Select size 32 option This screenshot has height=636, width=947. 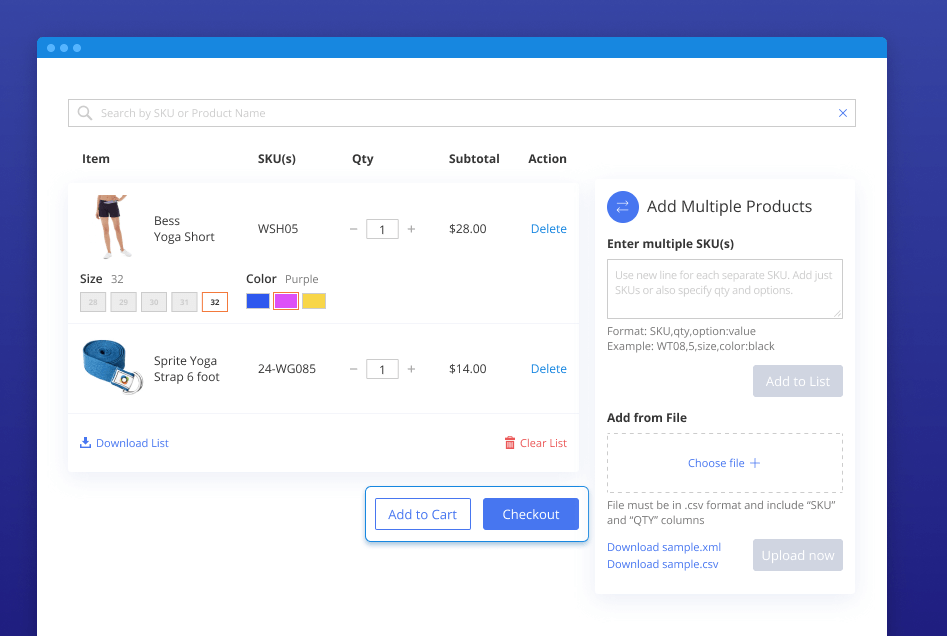coord(215,302)
